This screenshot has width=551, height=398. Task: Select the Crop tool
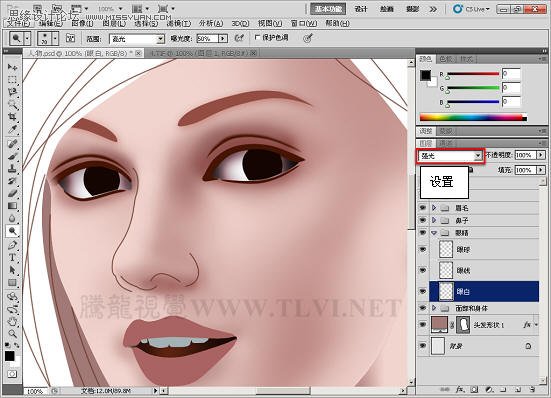(12, 117)
